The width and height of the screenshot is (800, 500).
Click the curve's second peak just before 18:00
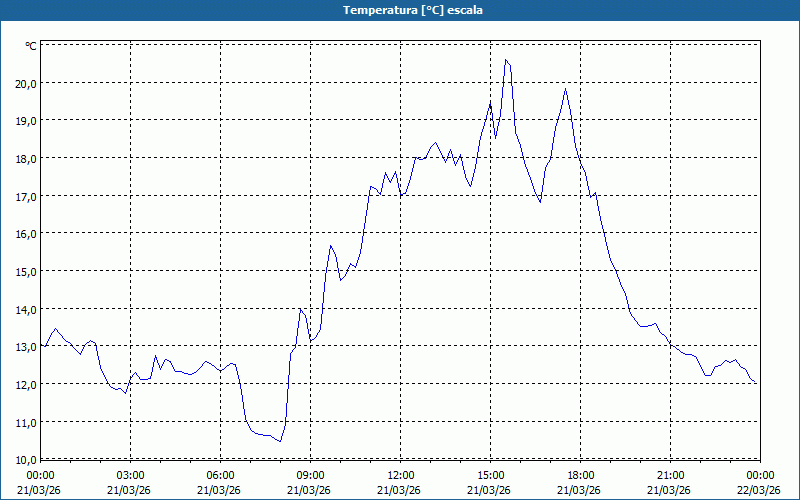click(x=565, y=89)
